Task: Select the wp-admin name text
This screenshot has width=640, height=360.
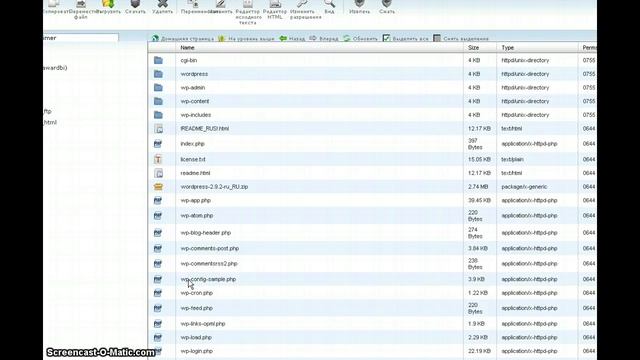Action: pos(193,88)
